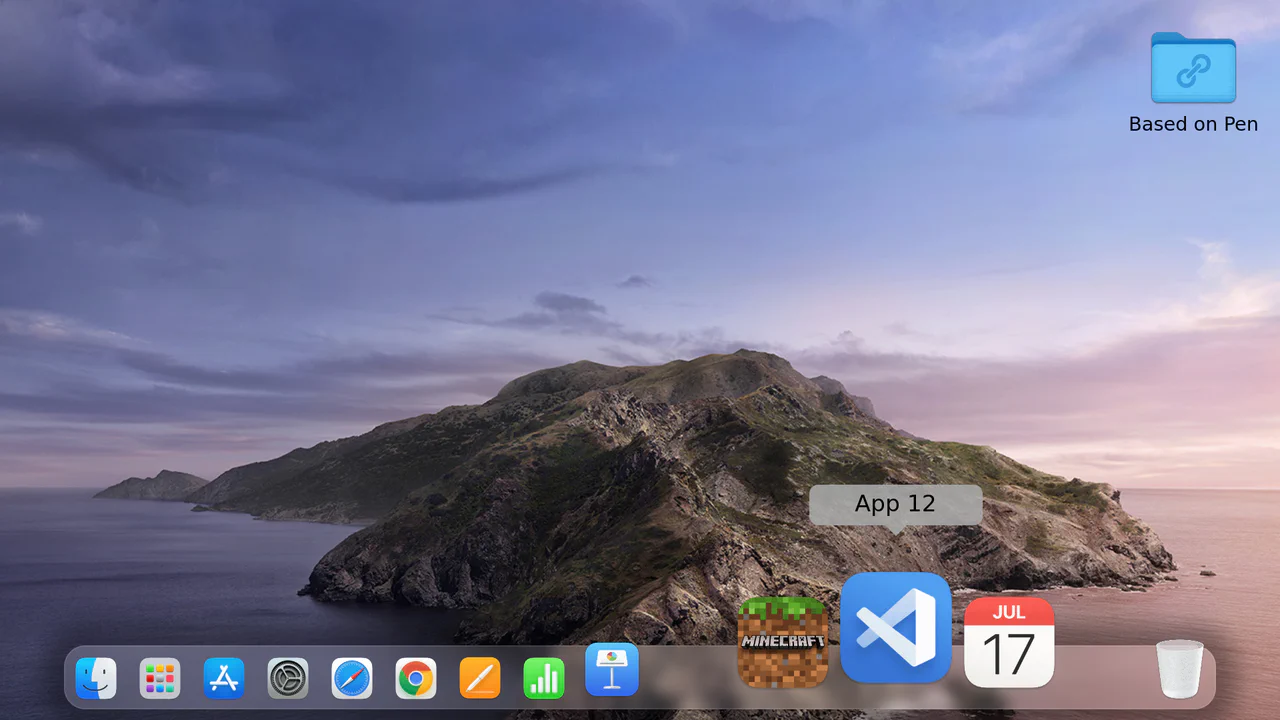This screenshot has width=1280, height=720.
Task: Open Finder from the dock
Action: [x=96, y=678]
